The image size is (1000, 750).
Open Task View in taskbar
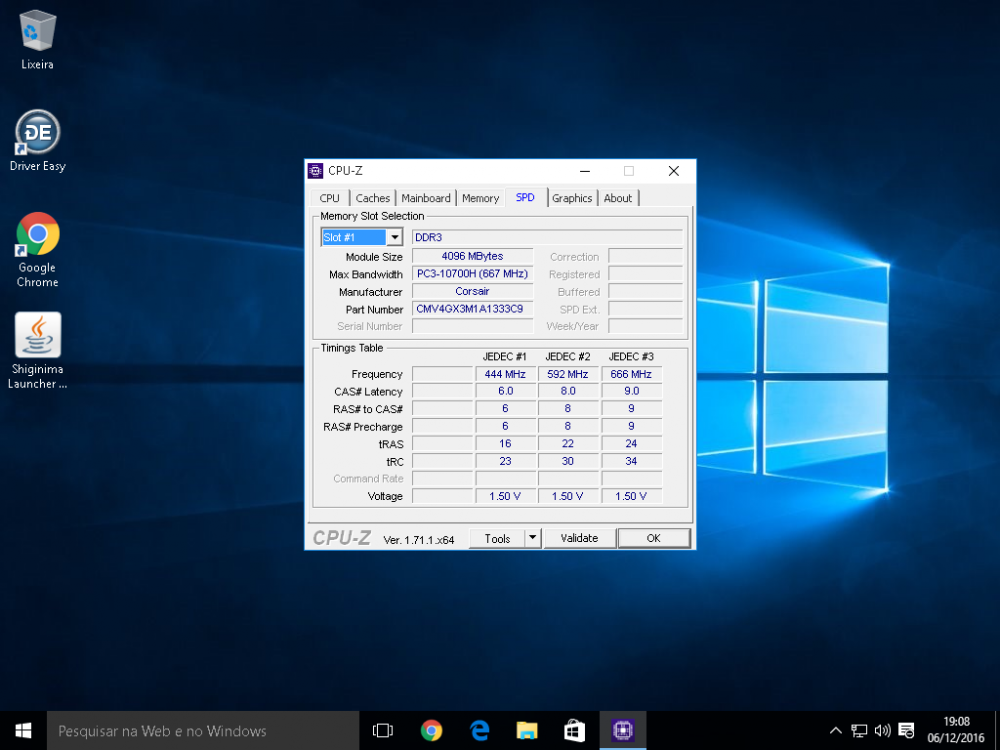coord(382,730)
